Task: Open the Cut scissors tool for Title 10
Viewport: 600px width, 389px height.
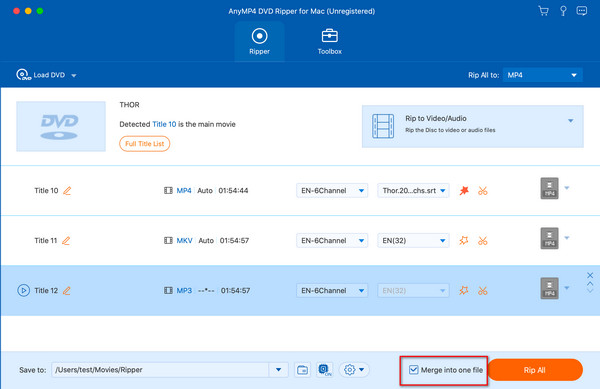Action: 483,190
